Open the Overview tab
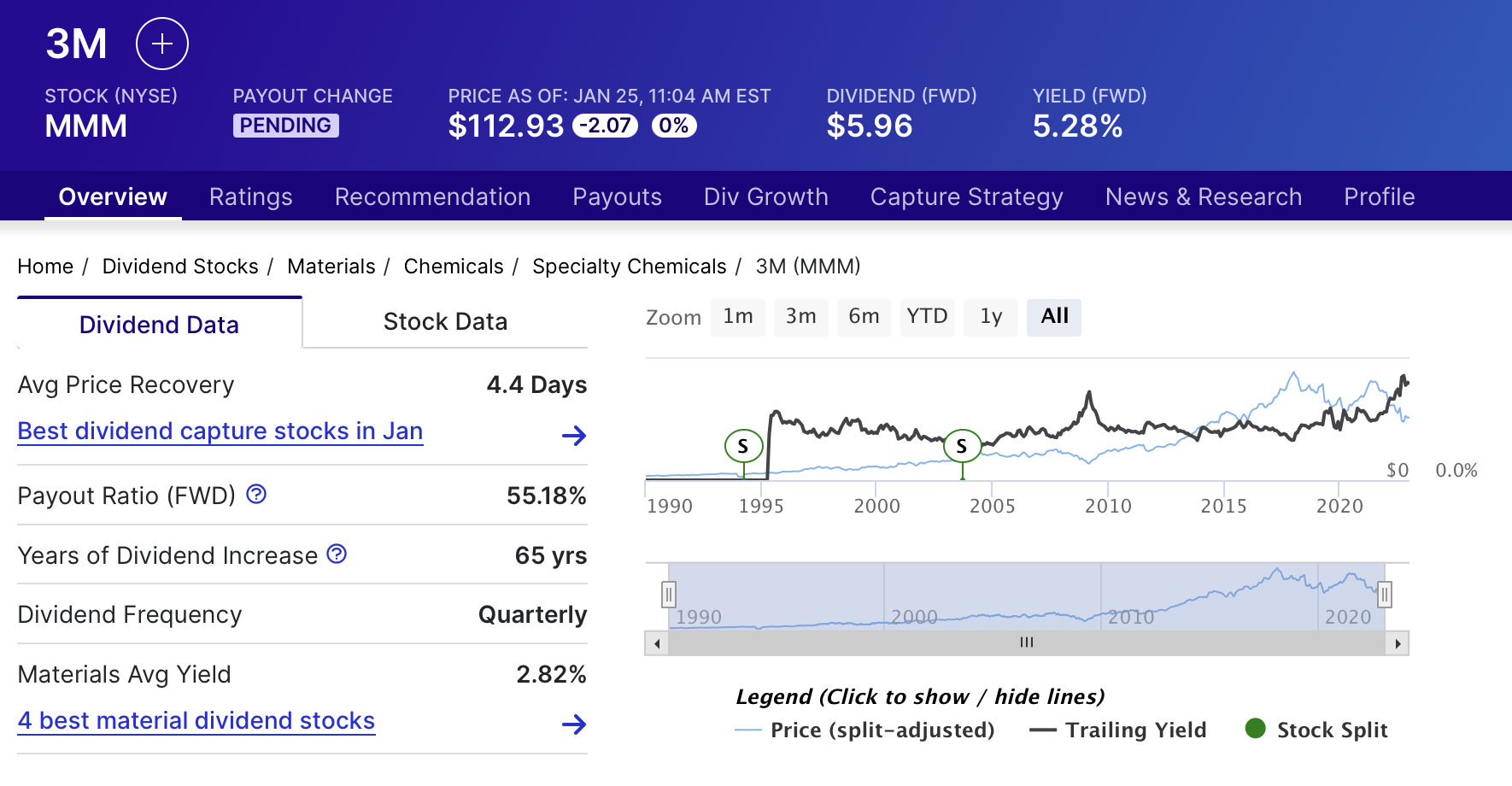 point(113,196)
